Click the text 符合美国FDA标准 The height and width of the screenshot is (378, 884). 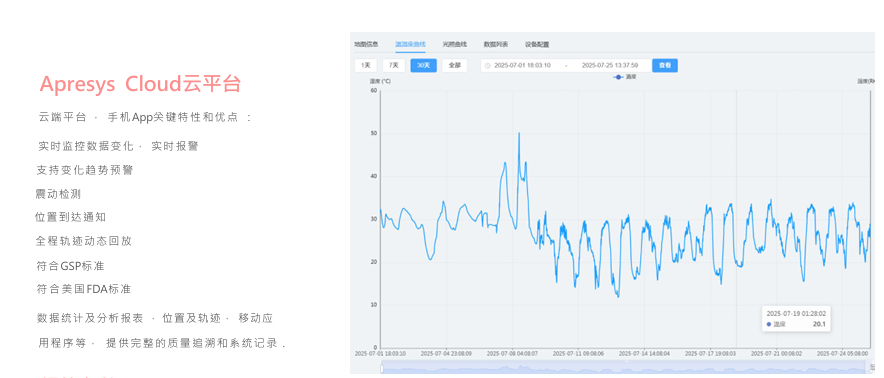tap(83, 289)
